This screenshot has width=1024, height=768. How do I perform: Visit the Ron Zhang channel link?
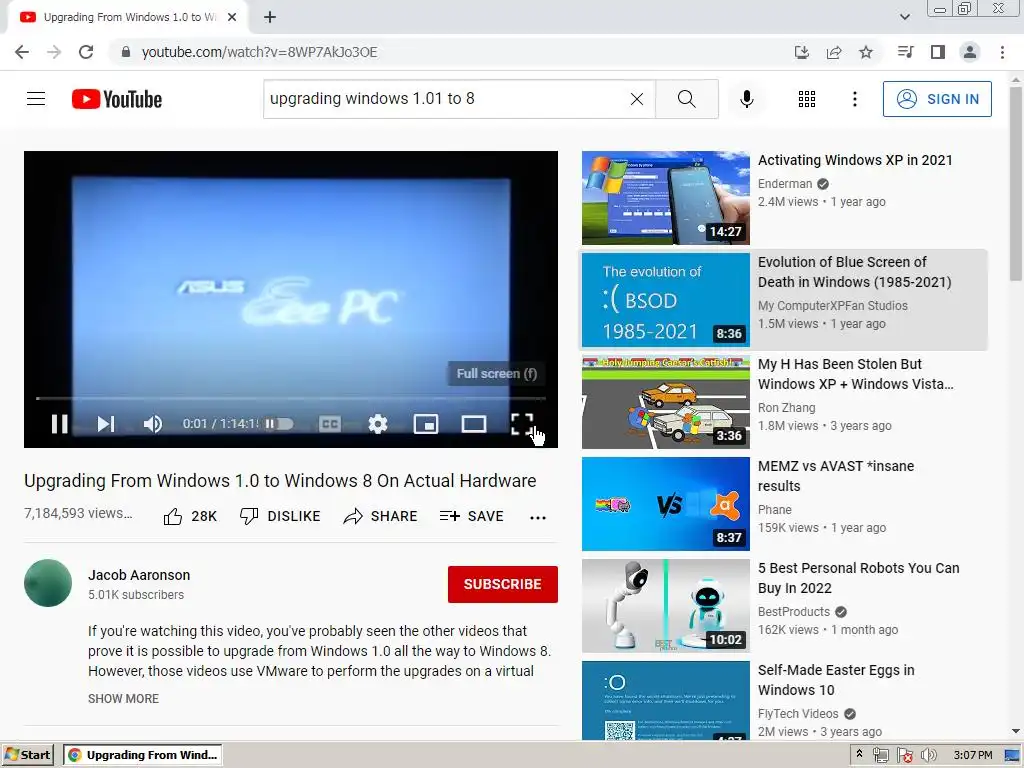pos(786,408)
